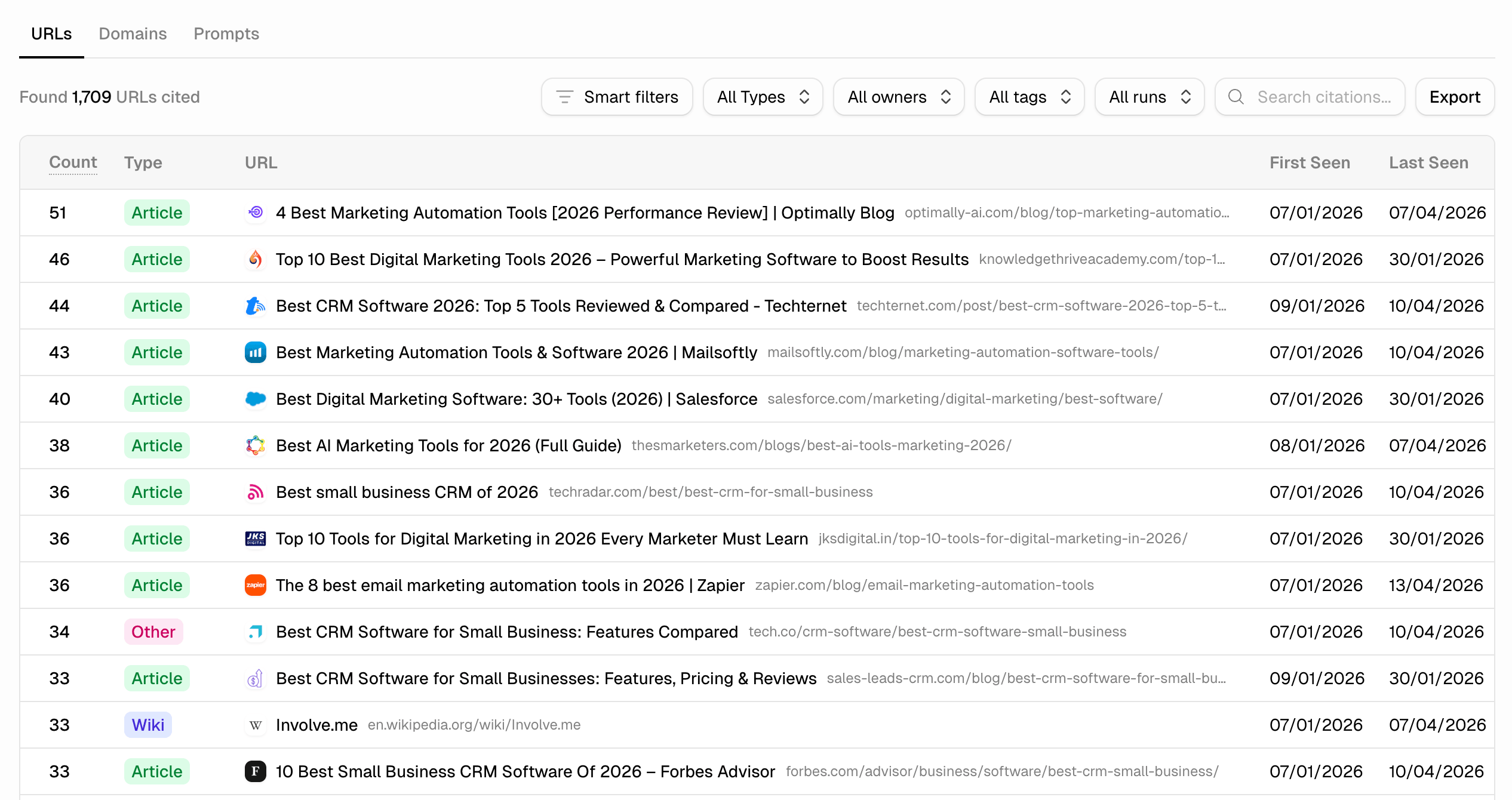Click count 46 in knowledgethriveacademy row
Viewport: 1512px width, 800px height.
click(59, 259)
